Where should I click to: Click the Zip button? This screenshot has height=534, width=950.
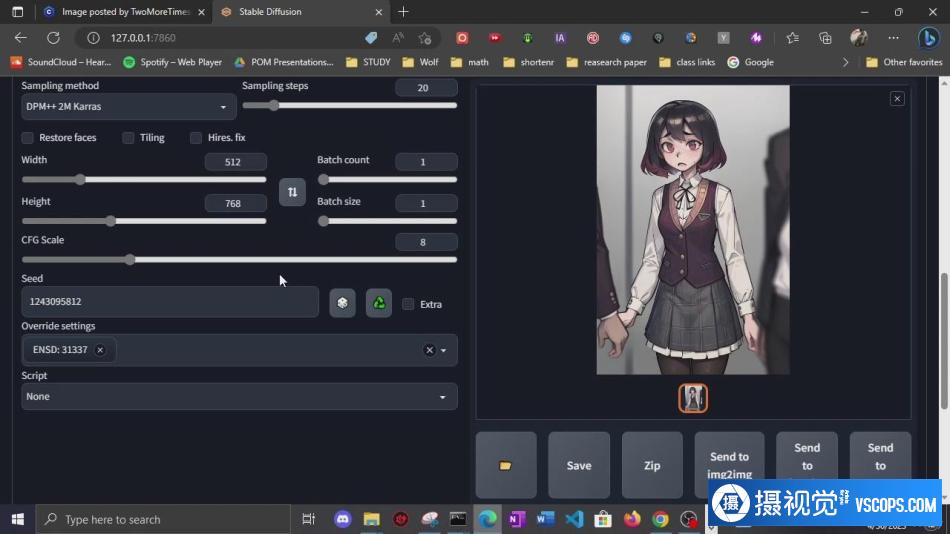click(652, 466)
